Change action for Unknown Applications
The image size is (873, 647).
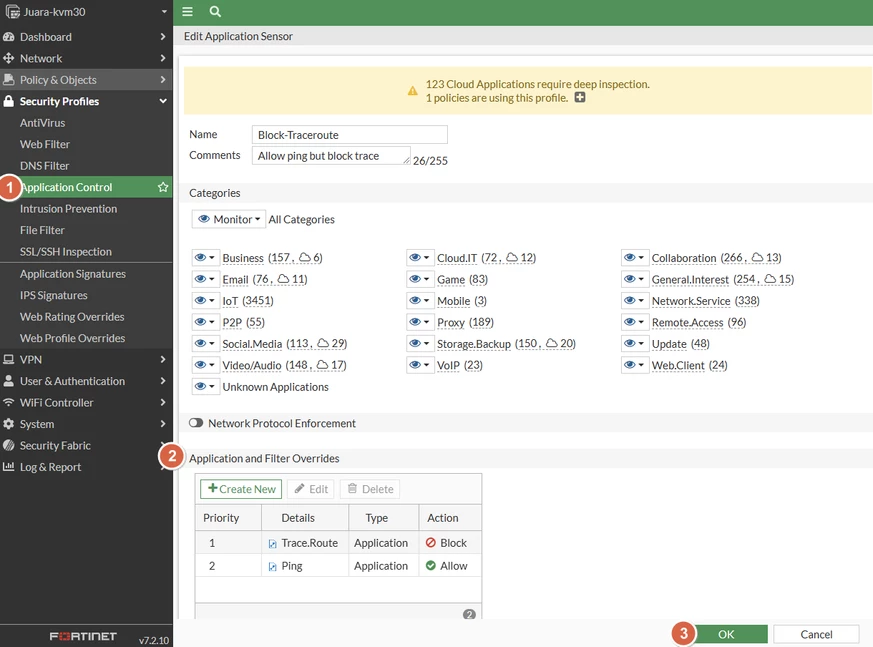(x=205, y=386)
